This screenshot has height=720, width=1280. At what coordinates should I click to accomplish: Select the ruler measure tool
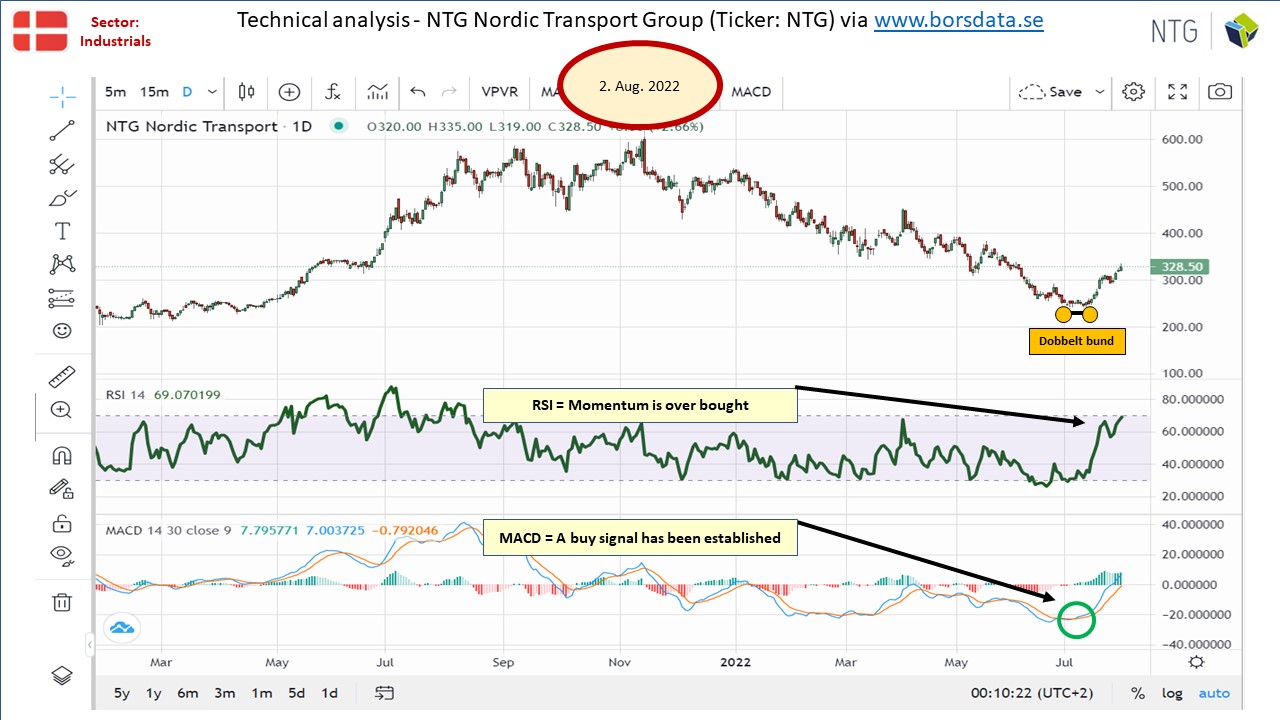62,376
